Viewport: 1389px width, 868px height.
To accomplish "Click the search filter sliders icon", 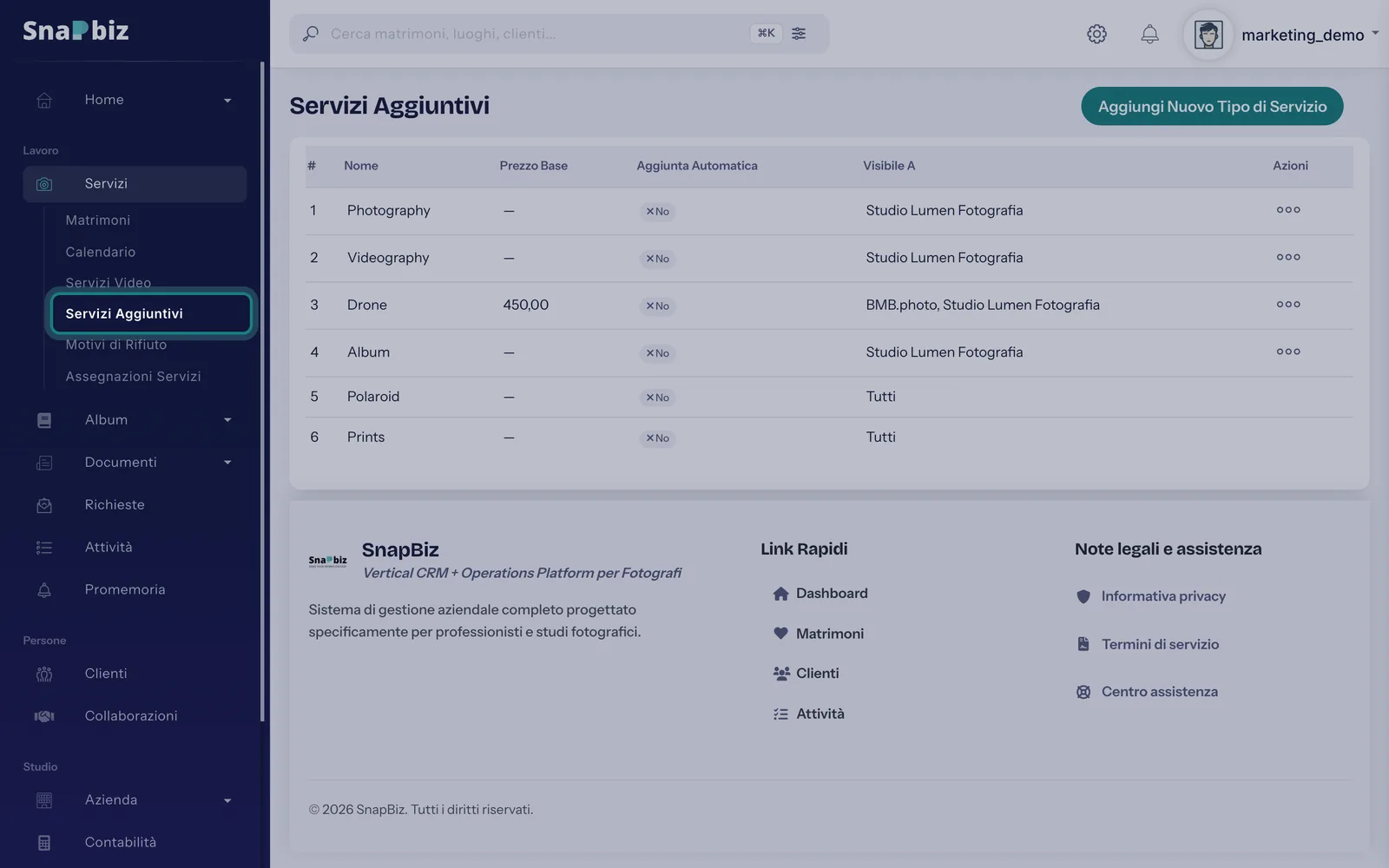I will (x=799, y=33).
